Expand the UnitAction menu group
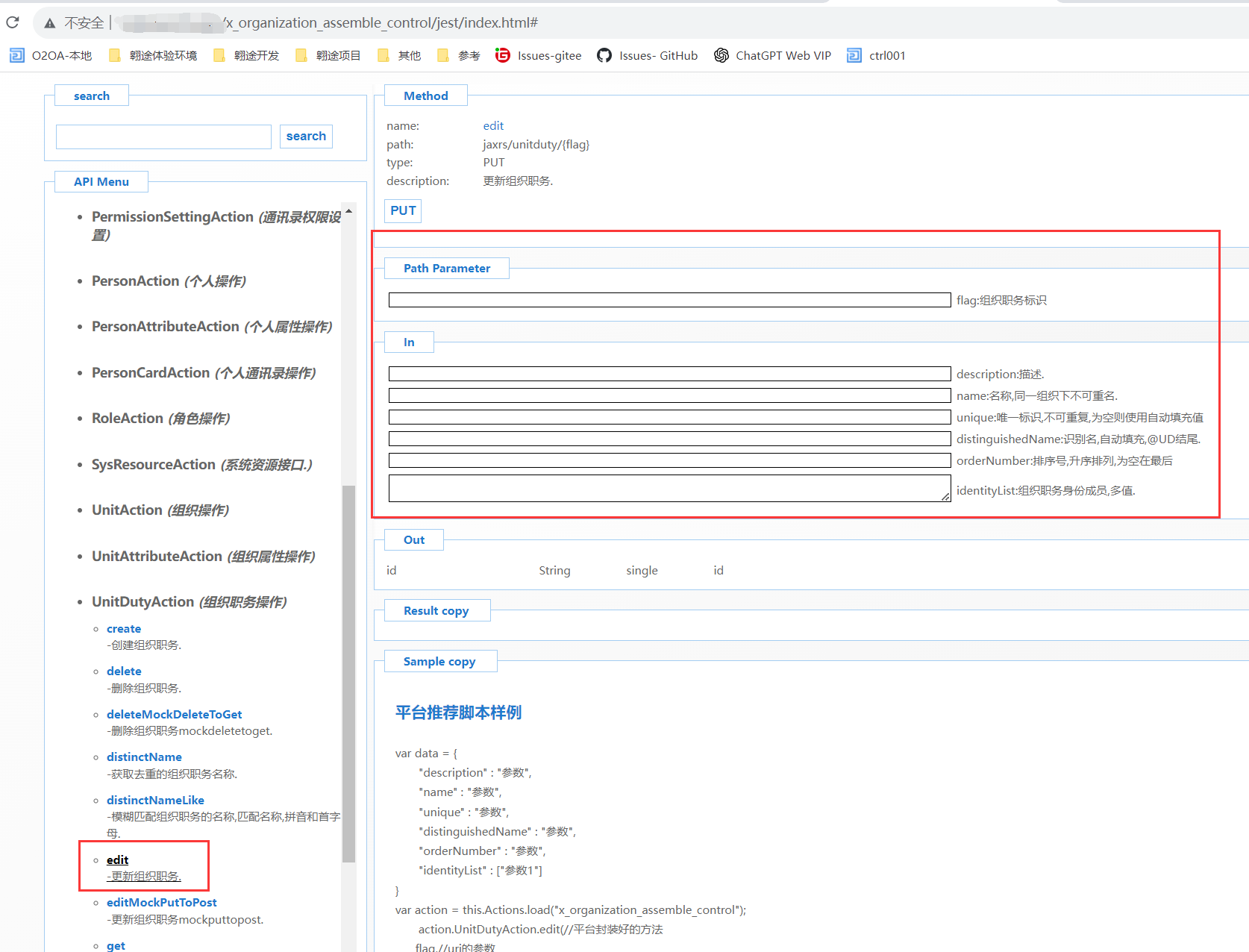1249x952 pixels. point(160,510)
